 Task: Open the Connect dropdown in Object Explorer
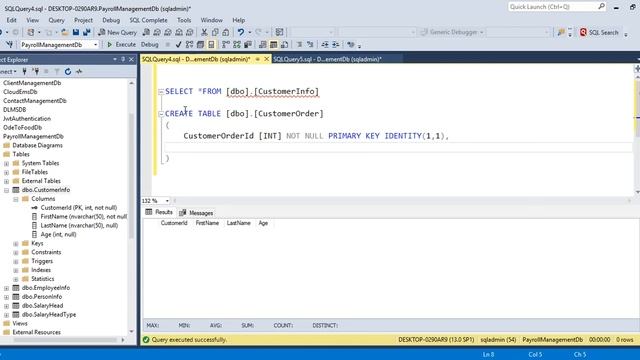[x=8, y=71]
